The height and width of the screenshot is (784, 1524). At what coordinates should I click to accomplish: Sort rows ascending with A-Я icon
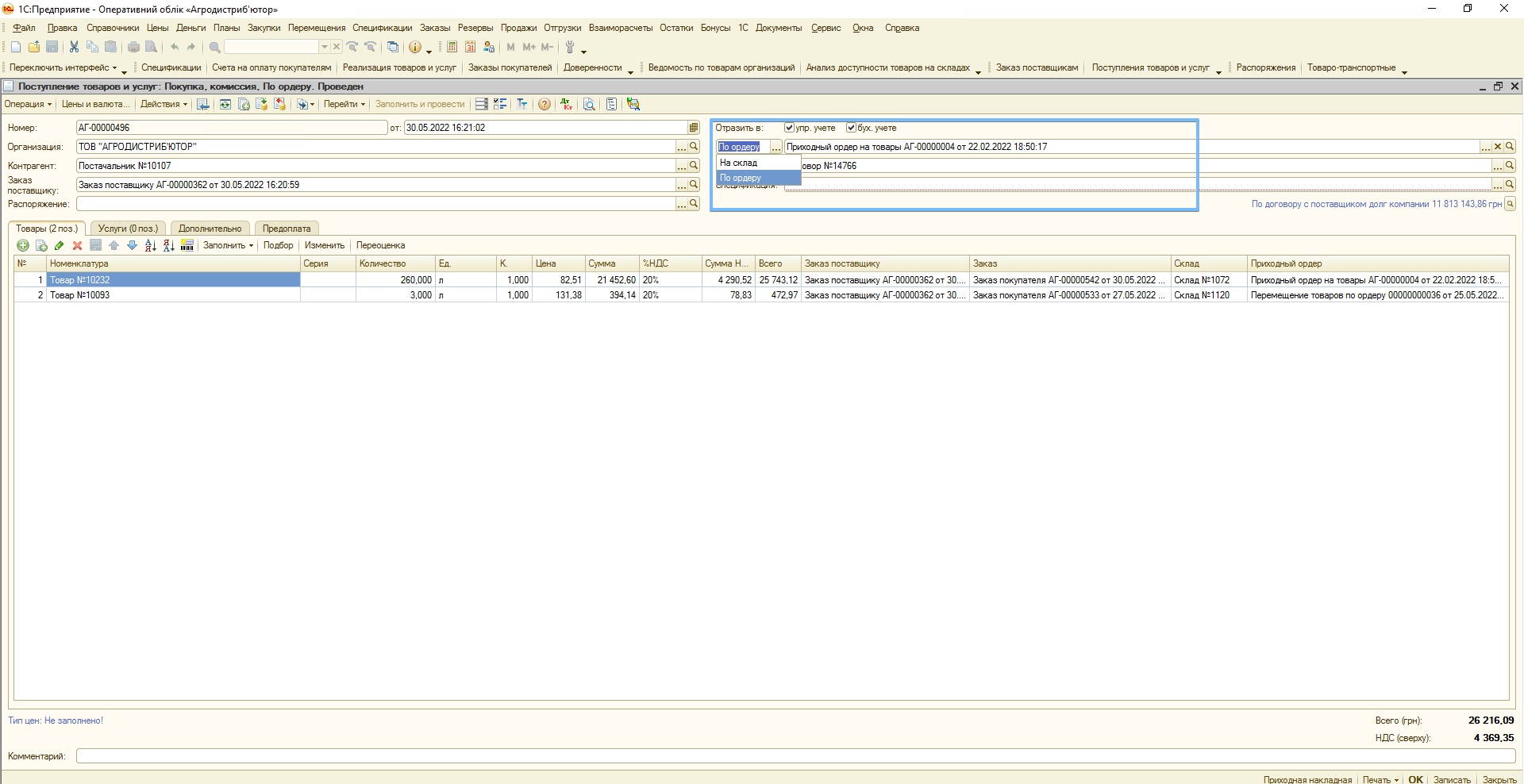(150, 246)
